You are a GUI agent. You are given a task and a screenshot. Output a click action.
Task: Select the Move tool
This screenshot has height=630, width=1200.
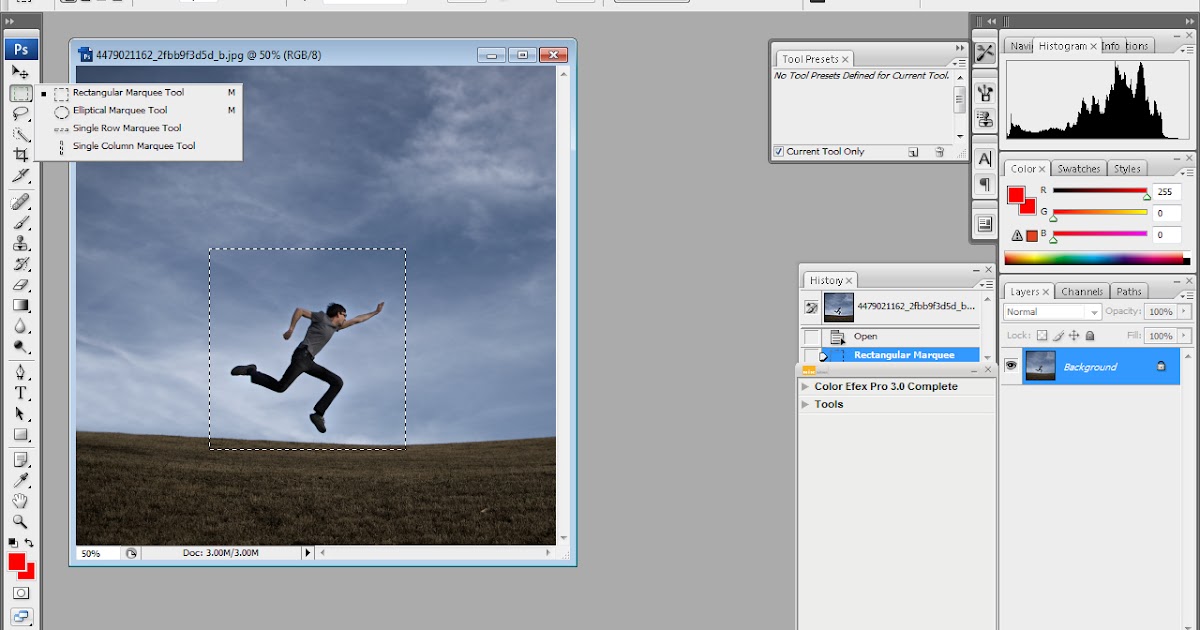coord(21,72)
